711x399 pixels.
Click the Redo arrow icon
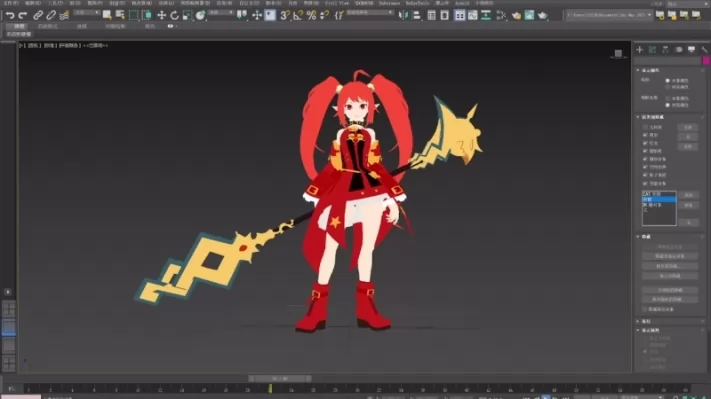(x=22, y=15)
